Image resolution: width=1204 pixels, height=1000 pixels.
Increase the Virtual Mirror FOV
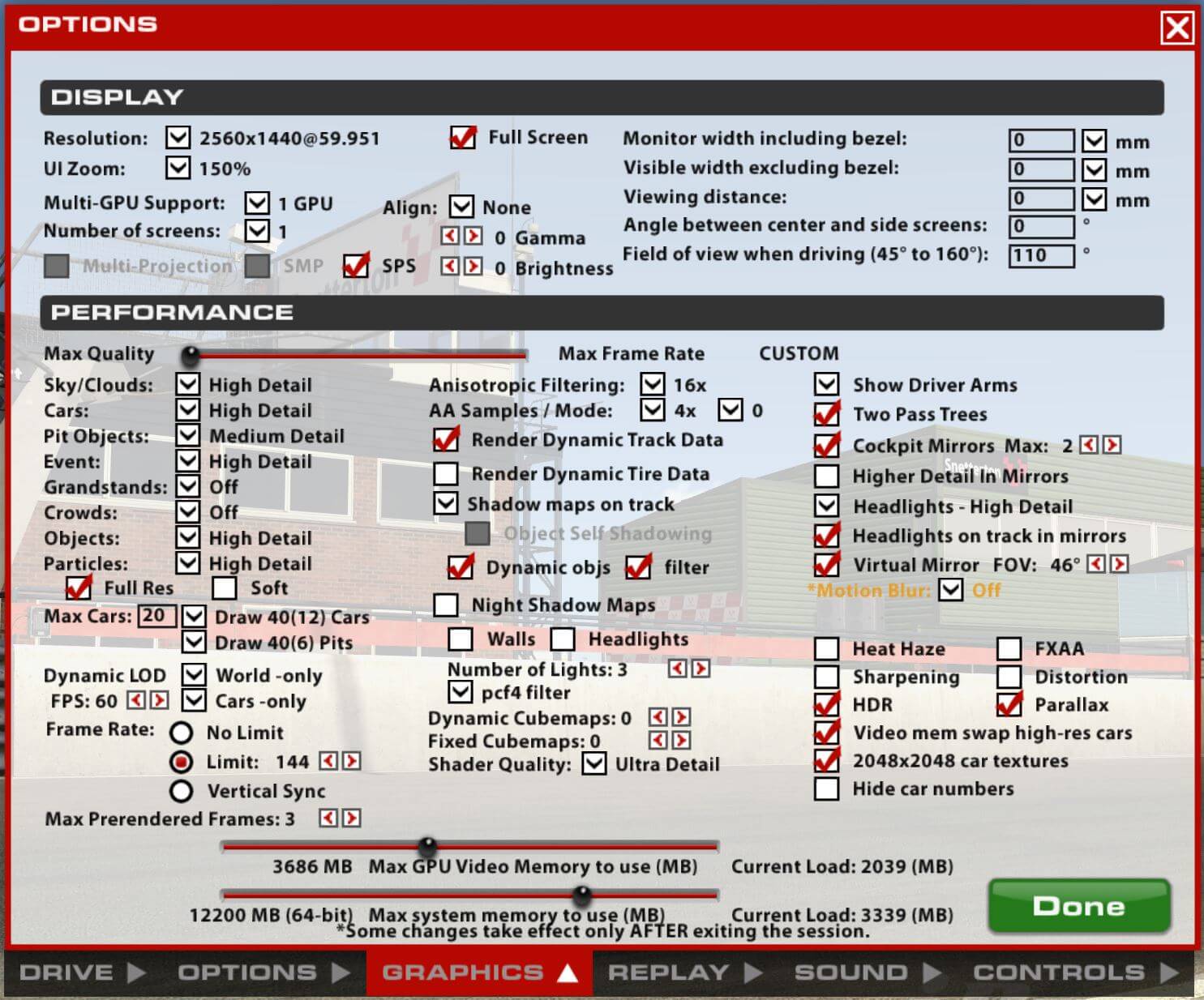point(1118,565)
